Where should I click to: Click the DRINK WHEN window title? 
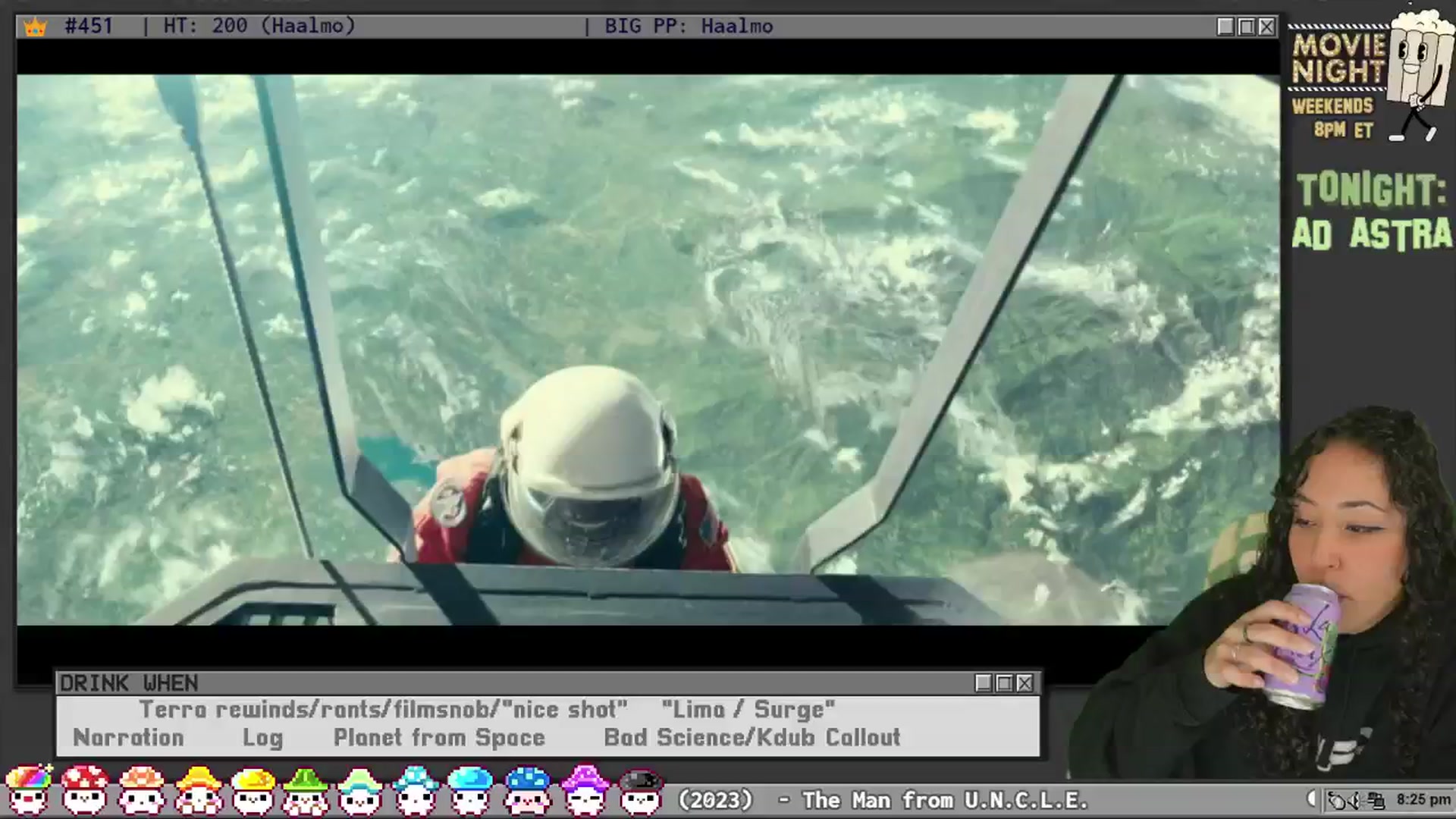tap(129, 683)
